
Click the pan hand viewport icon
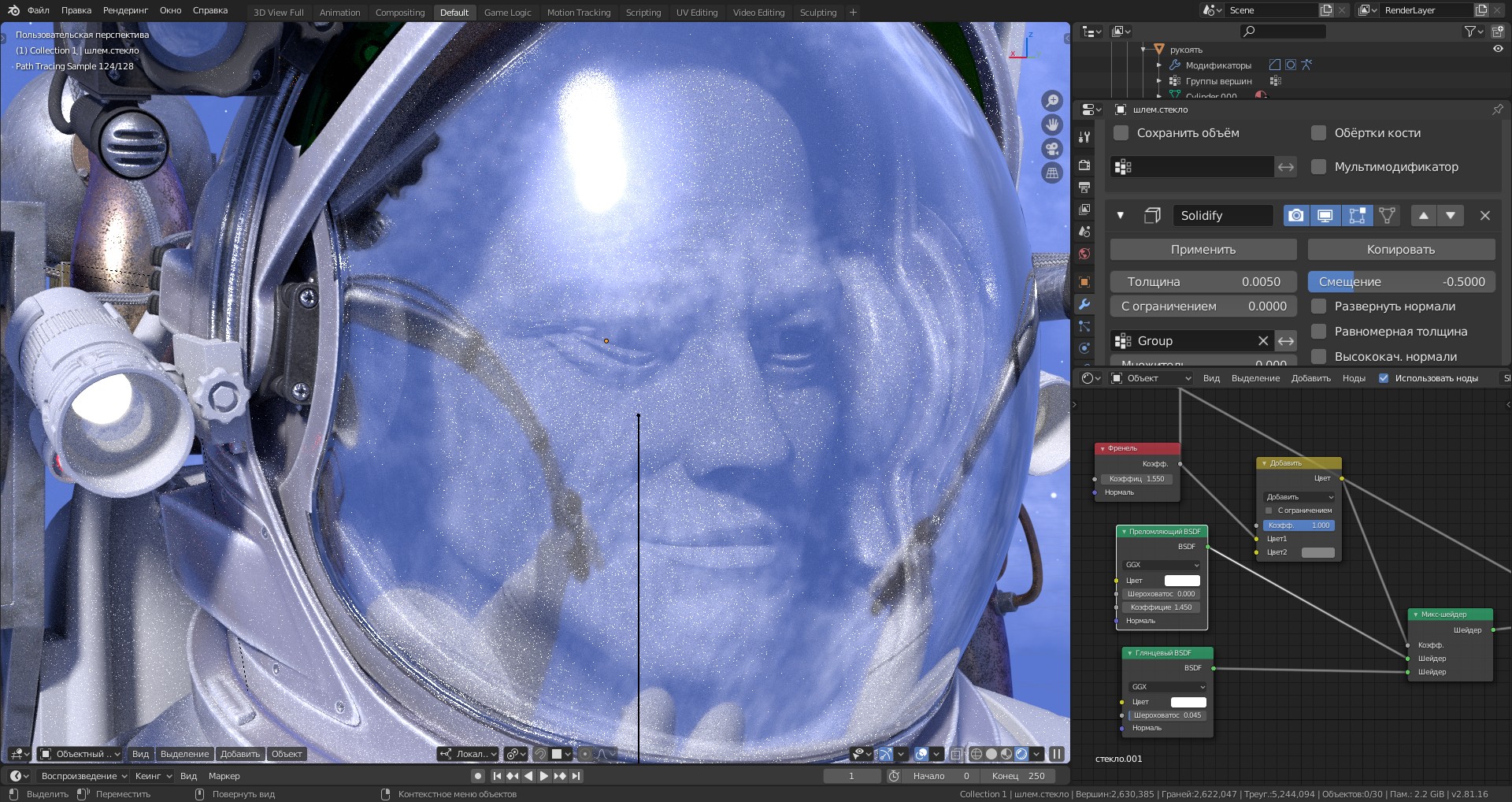tap(1052, 124)
